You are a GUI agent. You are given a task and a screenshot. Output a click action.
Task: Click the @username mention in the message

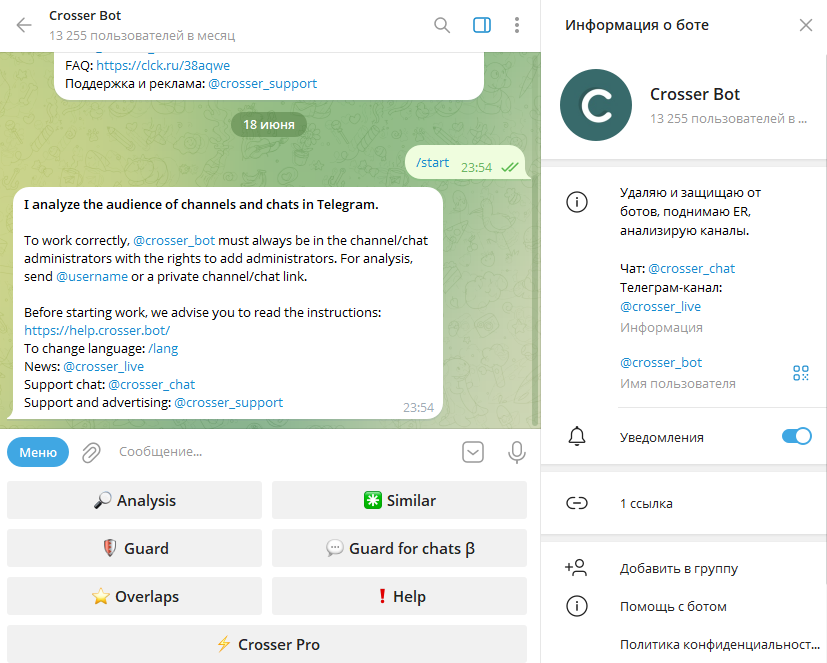point(92,276)
